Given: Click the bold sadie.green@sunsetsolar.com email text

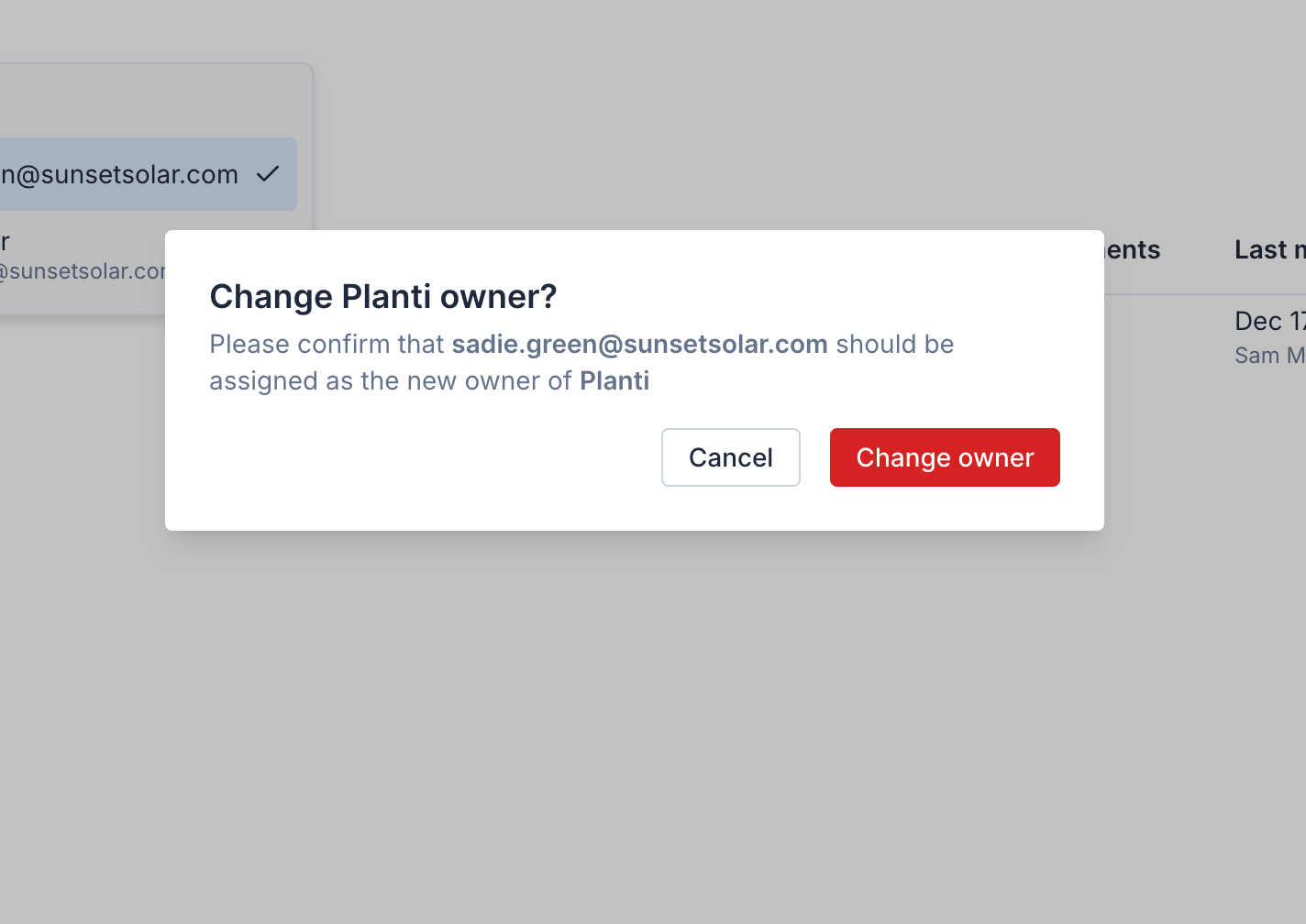Looking at the screenshot, I should click(639, 344).
